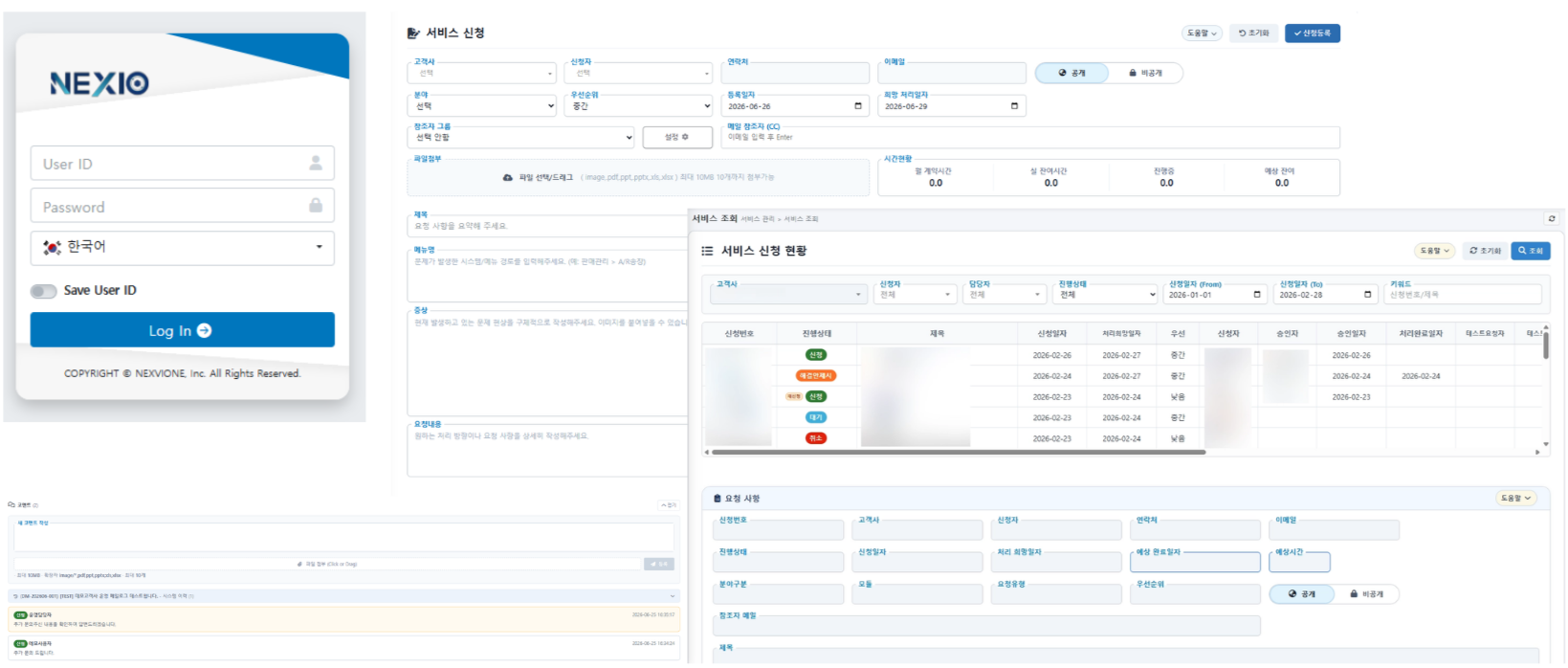Open the 신청일자 (From) calendar icon

point(1257,295)
